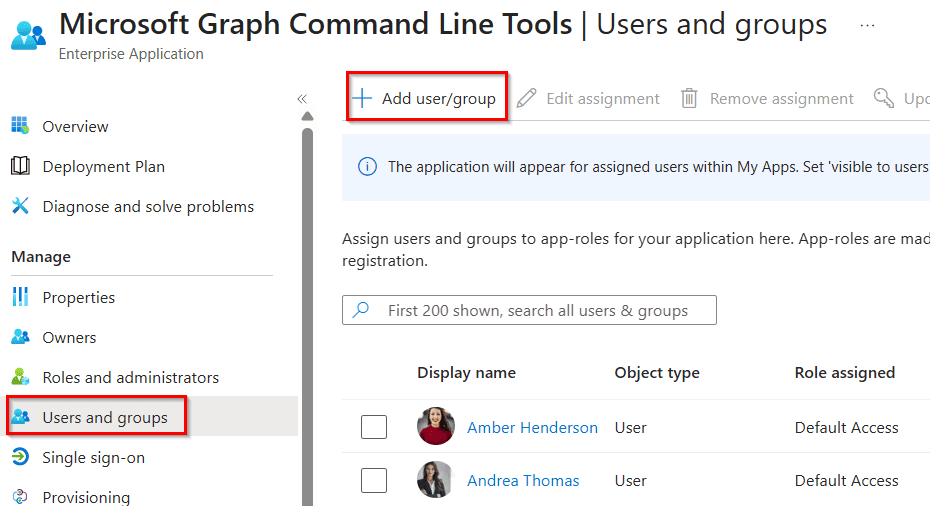Image resolution: width=930 pixels, height=506 pixels.
Task: Click the Single sign-on icon
Action: pos(20,457)
